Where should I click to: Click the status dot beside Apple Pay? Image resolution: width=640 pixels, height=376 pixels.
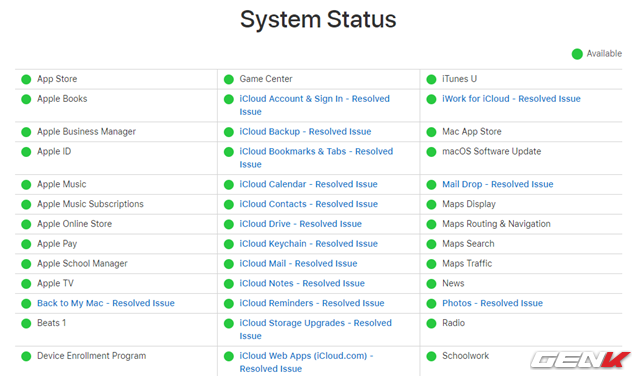tap(26, 244)
